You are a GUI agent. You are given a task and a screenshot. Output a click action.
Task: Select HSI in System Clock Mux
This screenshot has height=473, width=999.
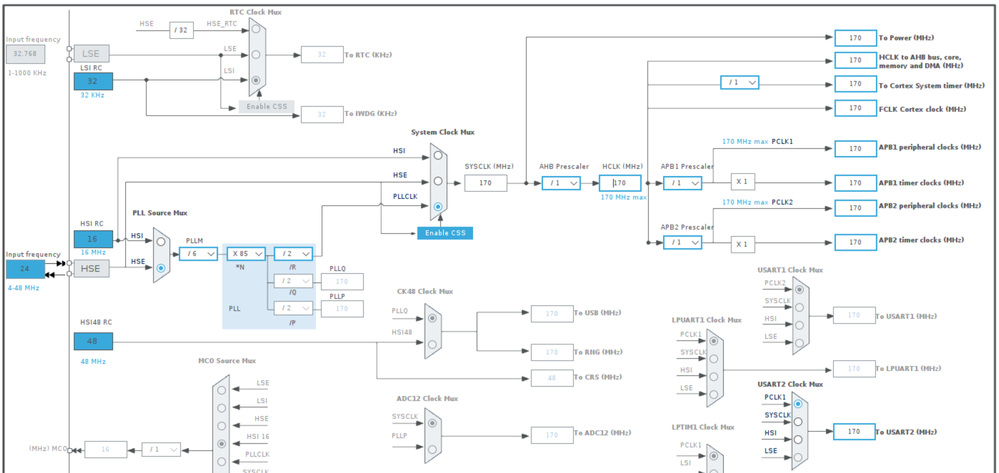(x=438, y=155)
